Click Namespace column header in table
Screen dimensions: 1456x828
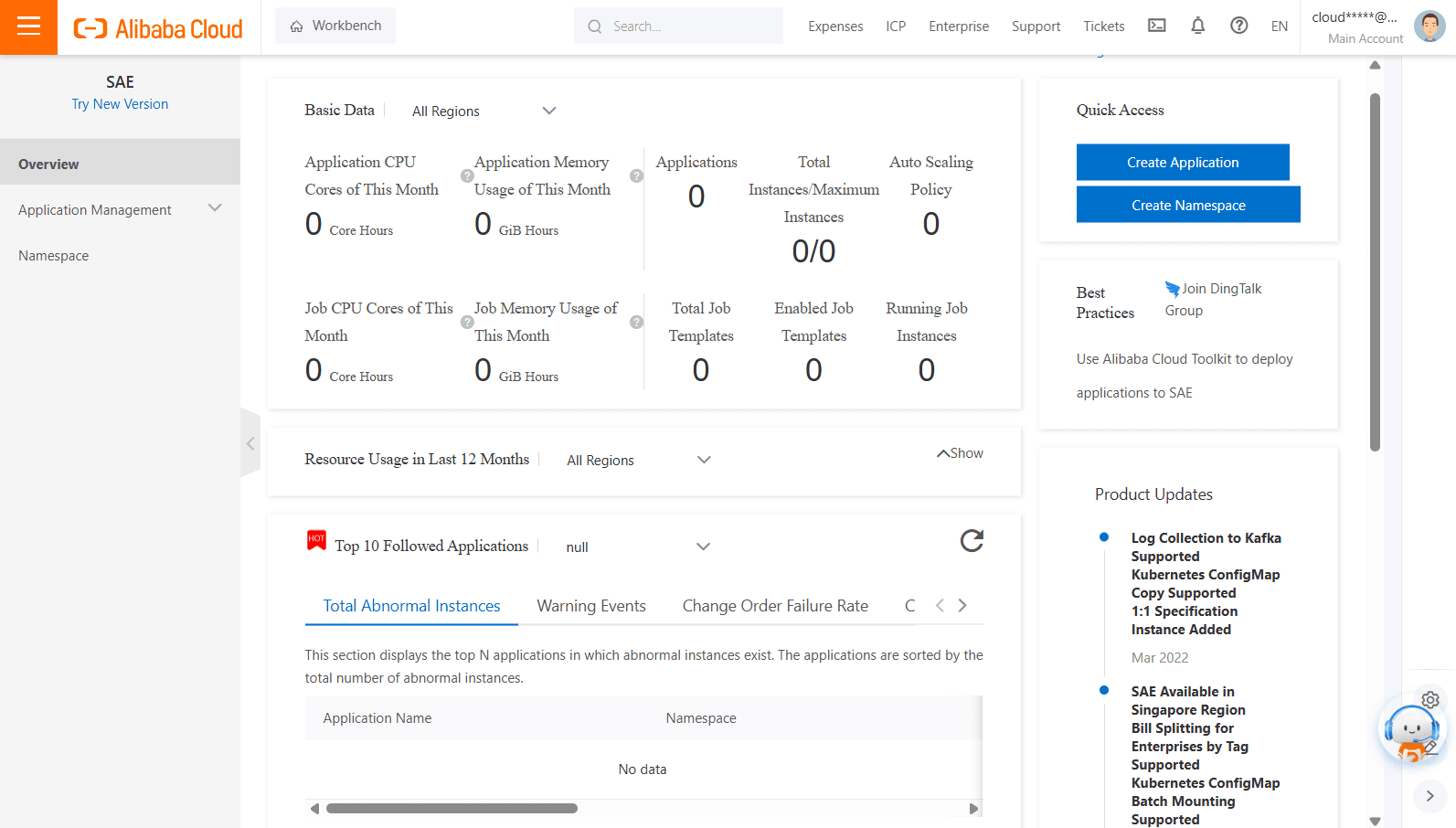click(x=701, y=718)
